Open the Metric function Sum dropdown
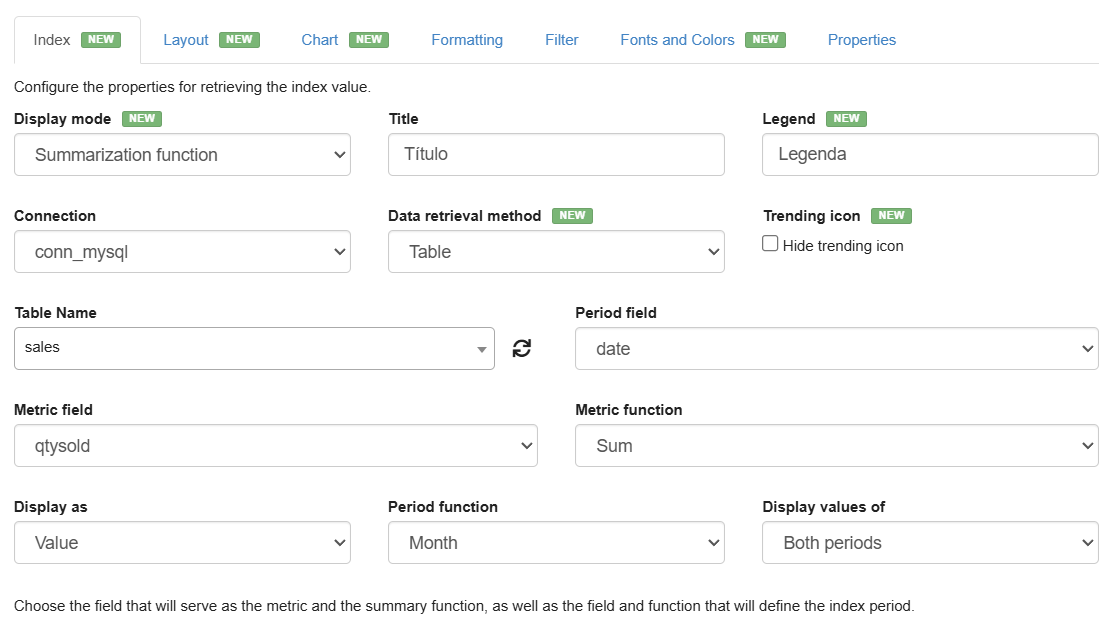This screenshot has width=1115, height=625. point(836,446)
